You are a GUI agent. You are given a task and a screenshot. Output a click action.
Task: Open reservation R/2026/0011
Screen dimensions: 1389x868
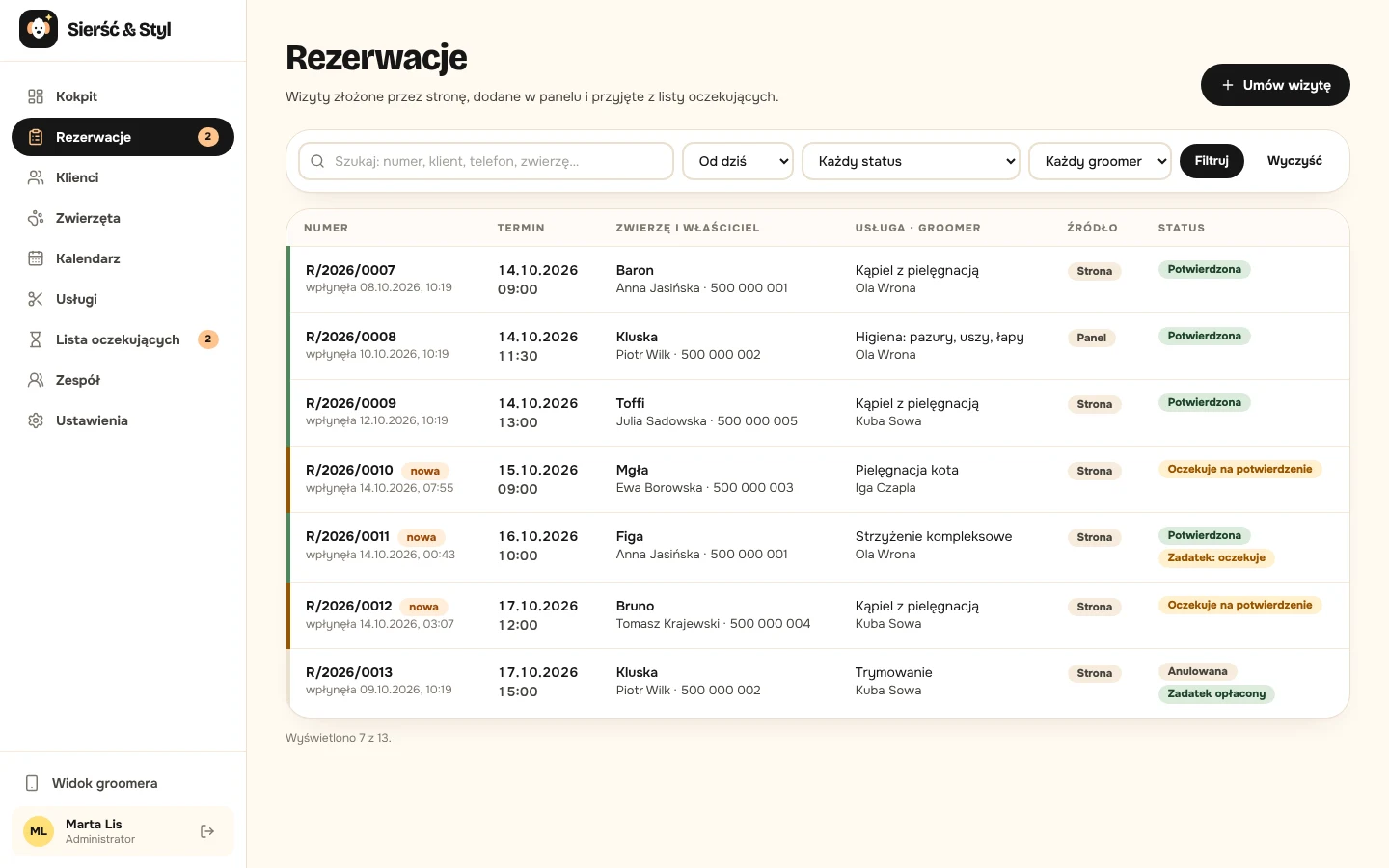347,536
